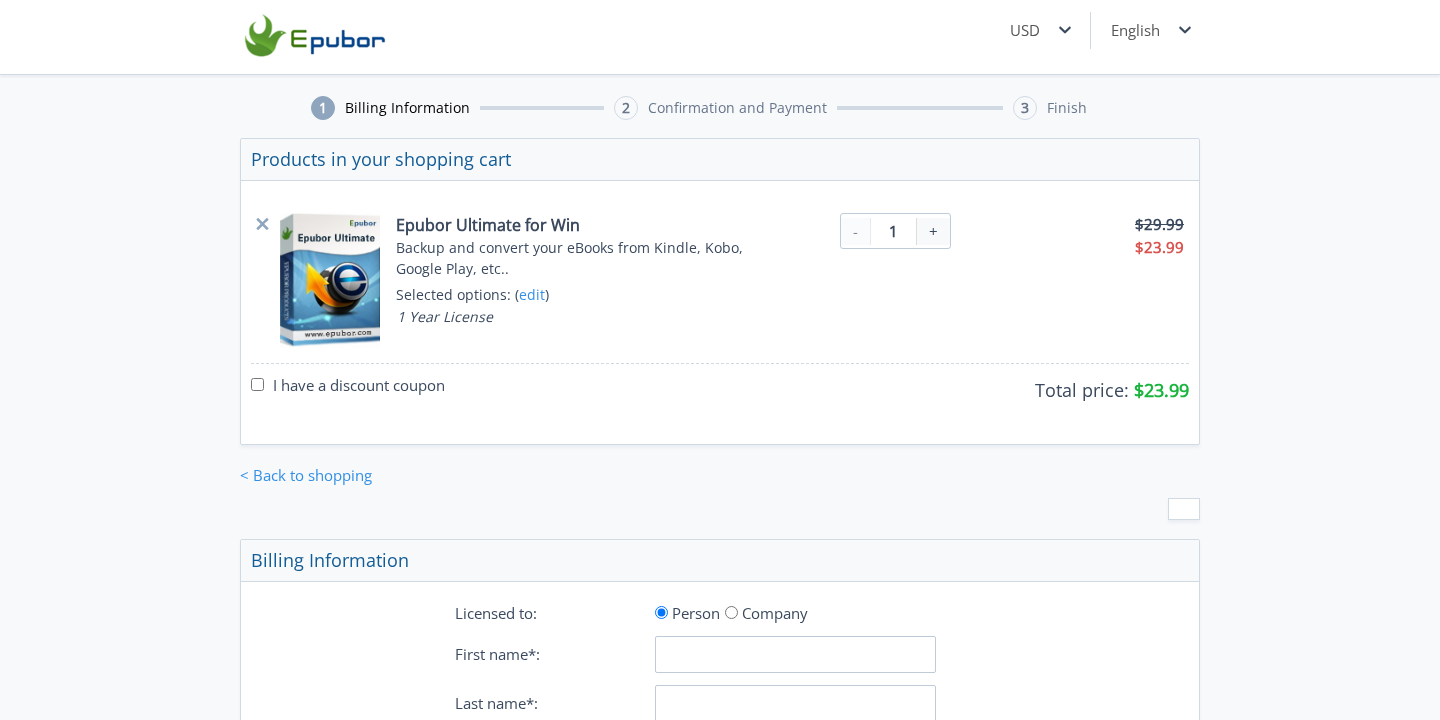Click the struck-through $29.99 price

pos(1159,225)
